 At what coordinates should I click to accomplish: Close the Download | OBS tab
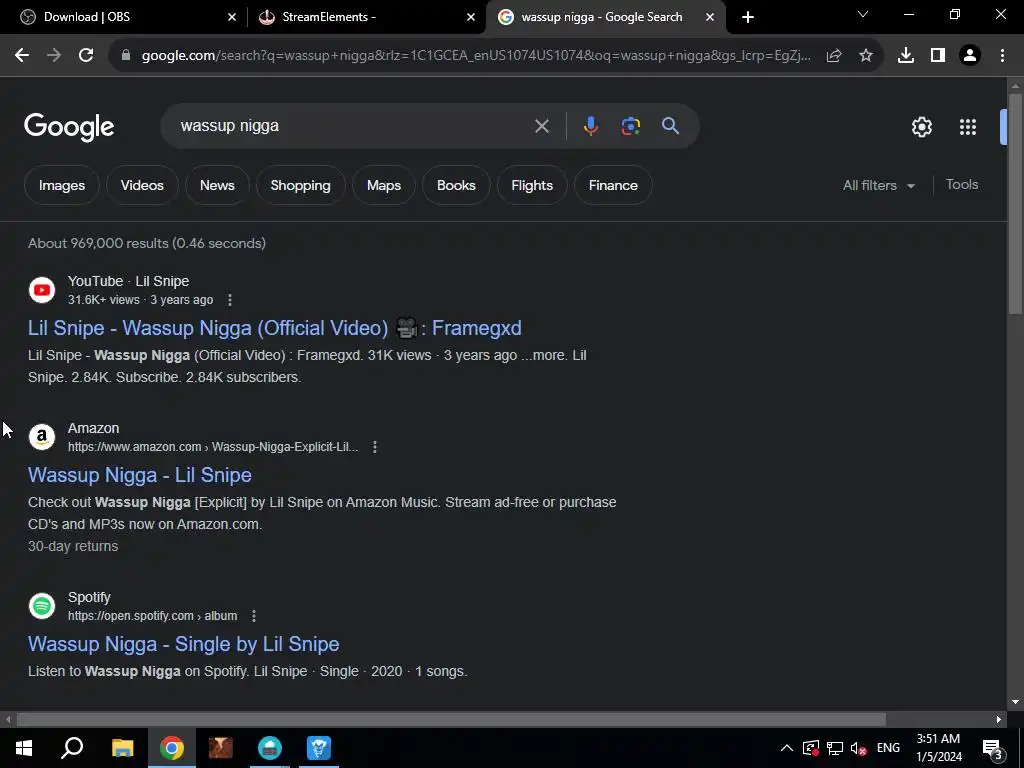click(x=232, y=17)
